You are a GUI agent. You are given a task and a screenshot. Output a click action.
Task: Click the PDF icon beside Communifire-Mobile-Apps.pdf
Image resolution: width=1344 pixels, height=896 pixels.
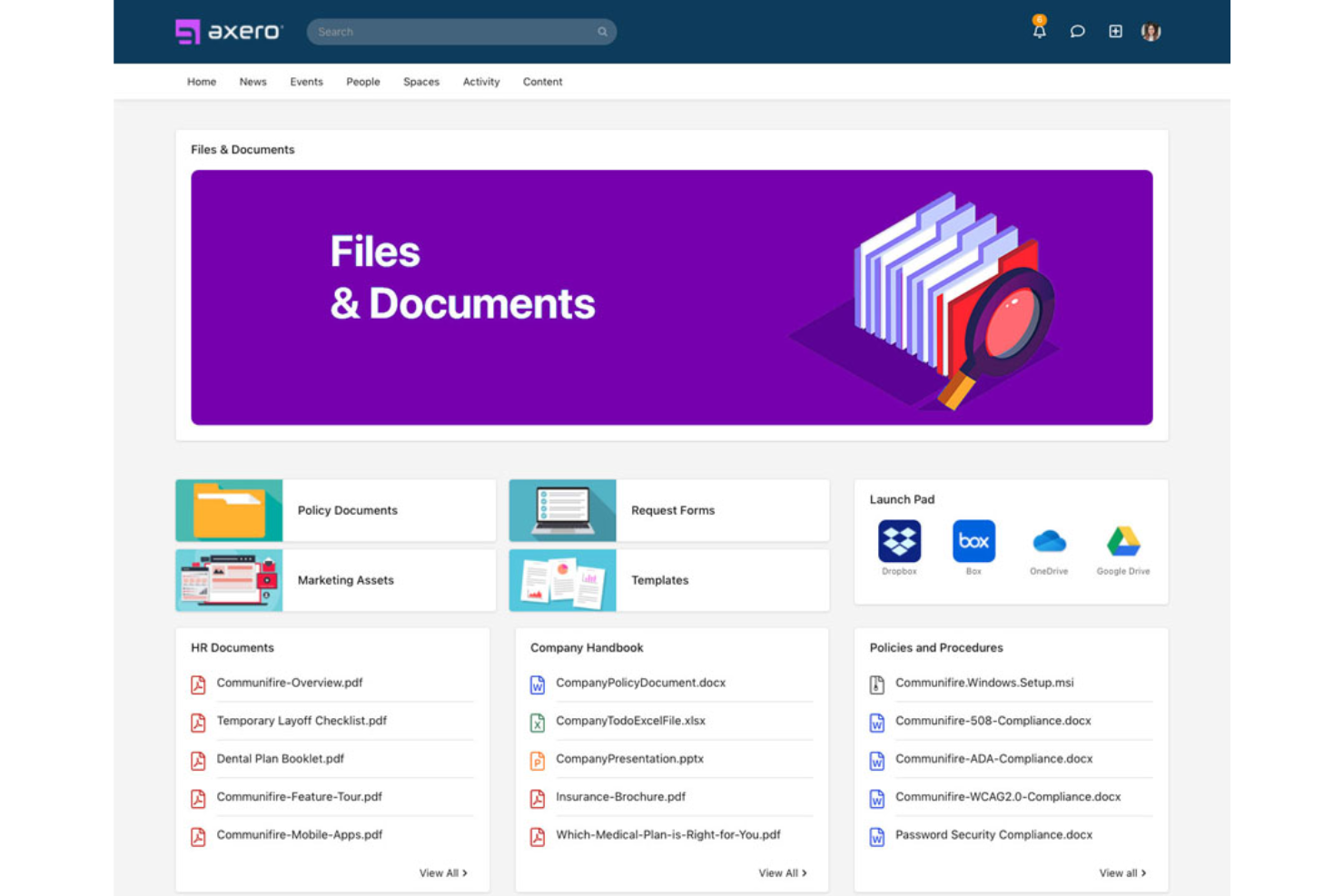198,837
